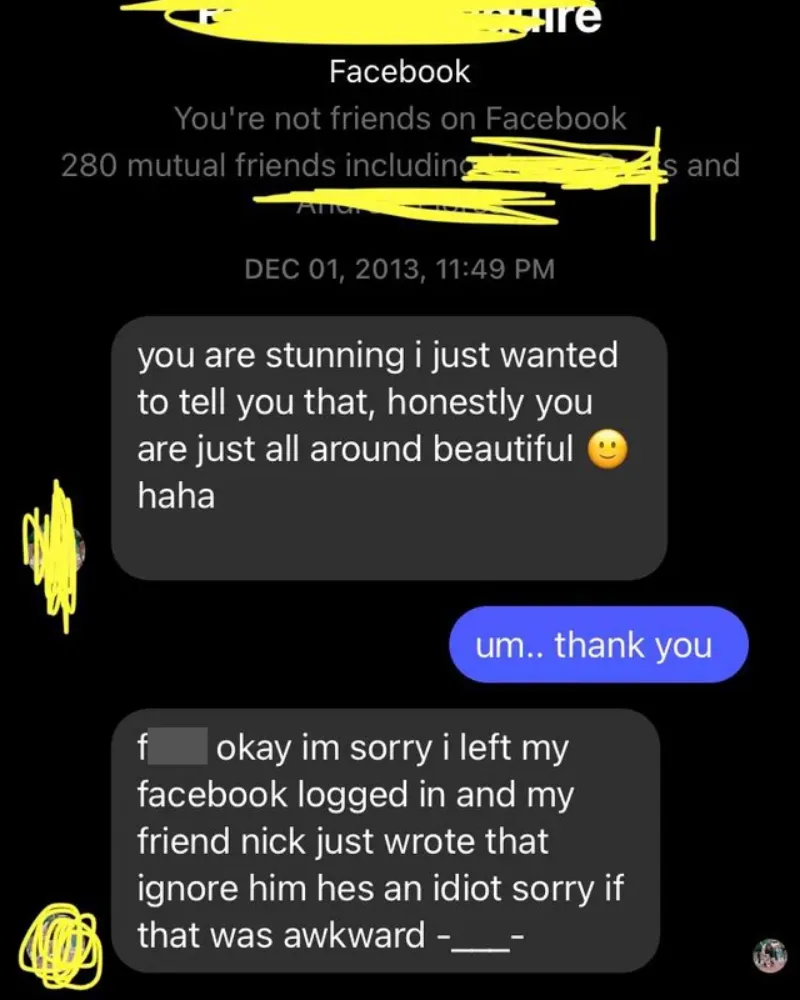Select the blue 'um.. thank you' bubble
800x1000 pixels.
(x=598, y=645)
